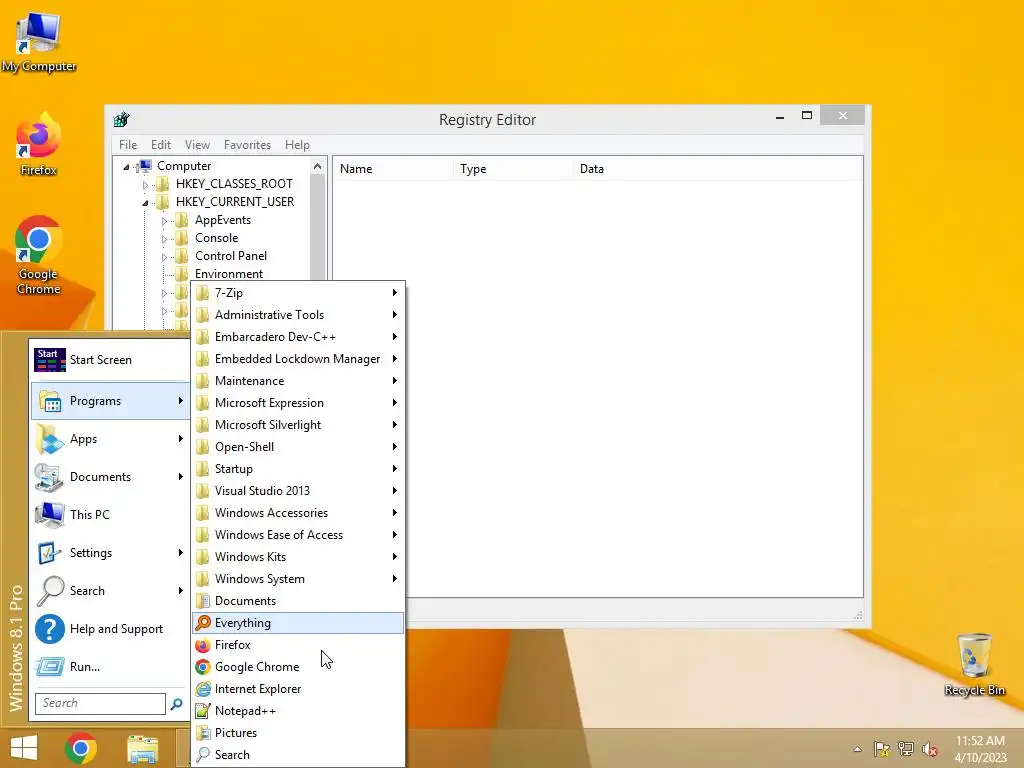This screenshot has height=768, width=1024.
Task: Click the Everything search tool icon
Action: pyautogui.click(x=203, y=623)
